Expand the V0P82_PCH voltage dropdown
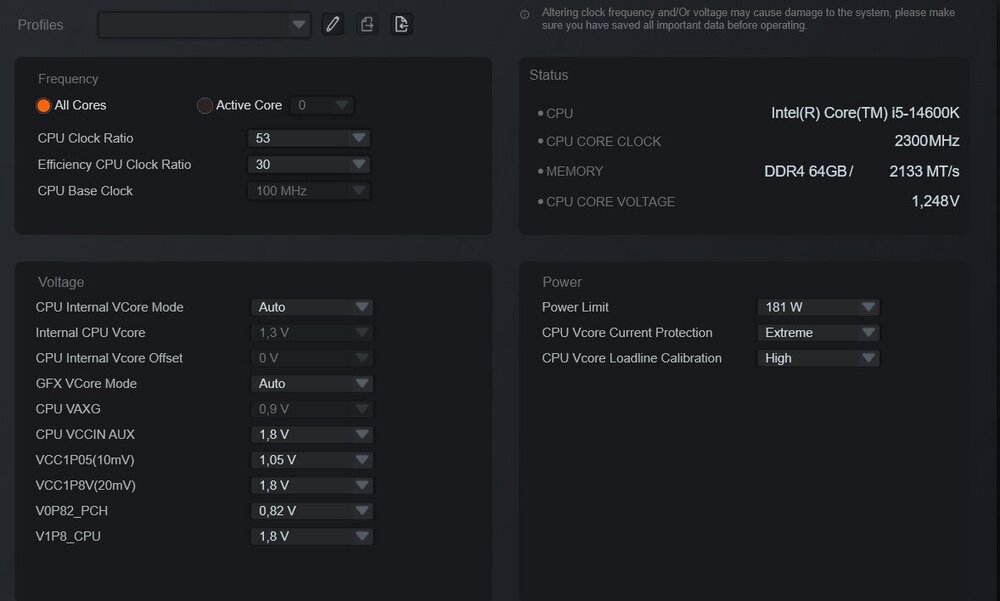This screenshot has height=601, width=1000. point(311,511)
